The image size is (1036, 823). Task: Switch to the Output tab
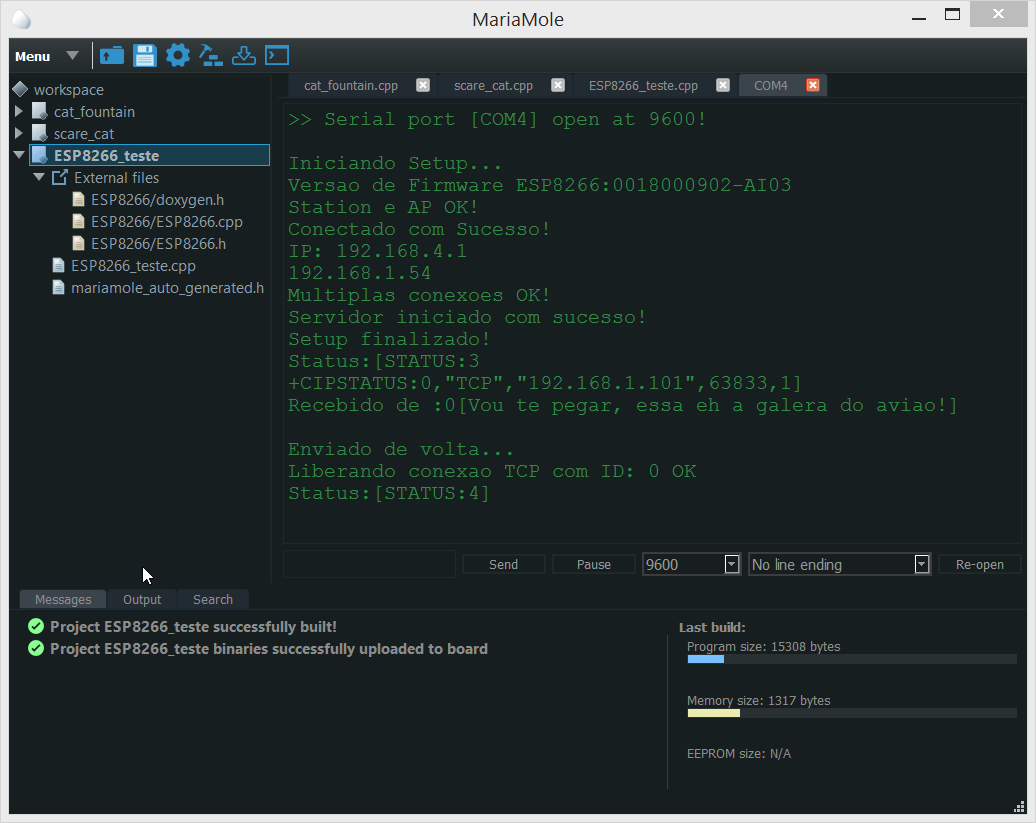click(142, 600)
